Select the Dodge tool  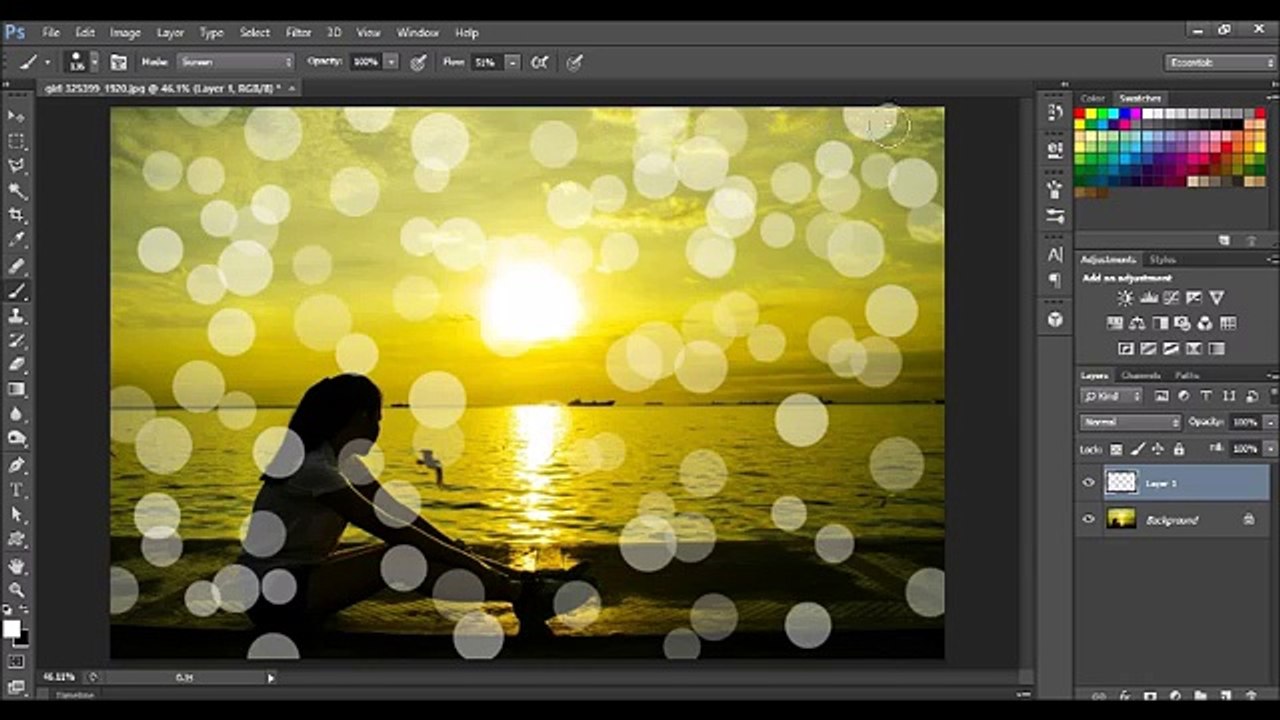click(17, 439)
